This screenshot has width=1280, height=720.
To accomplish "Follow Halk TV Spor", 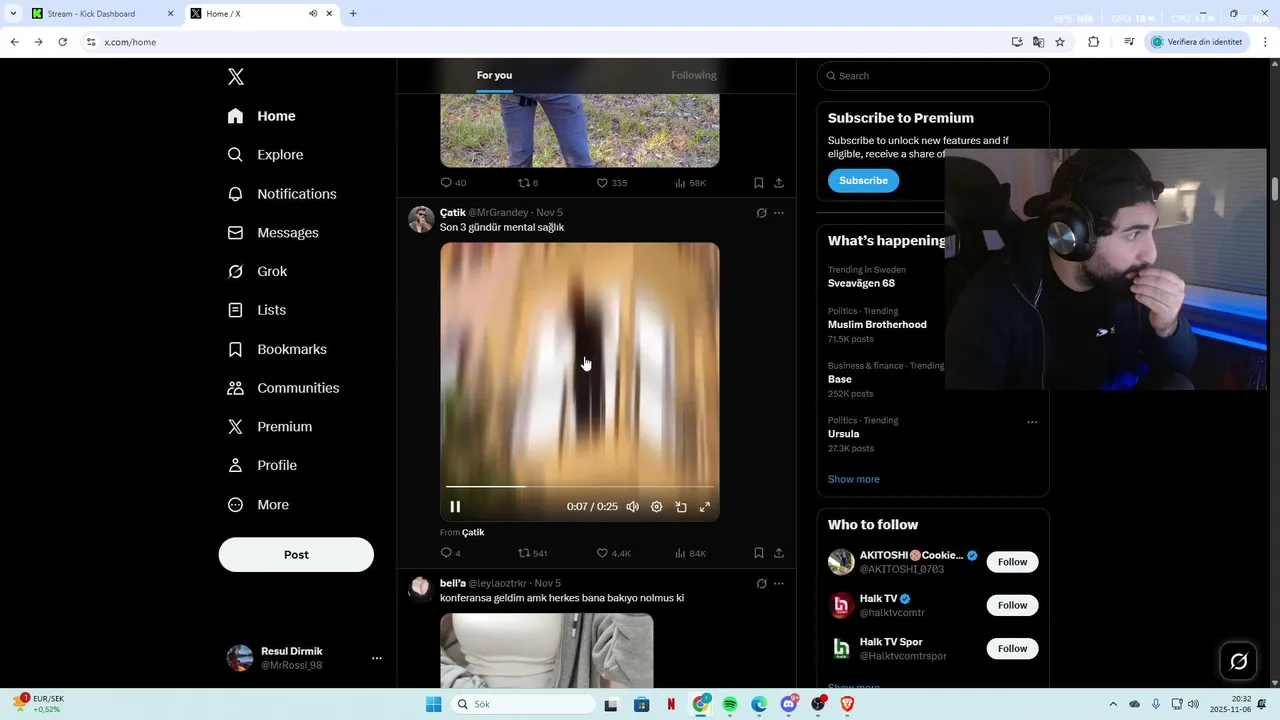I will 1012,649.
